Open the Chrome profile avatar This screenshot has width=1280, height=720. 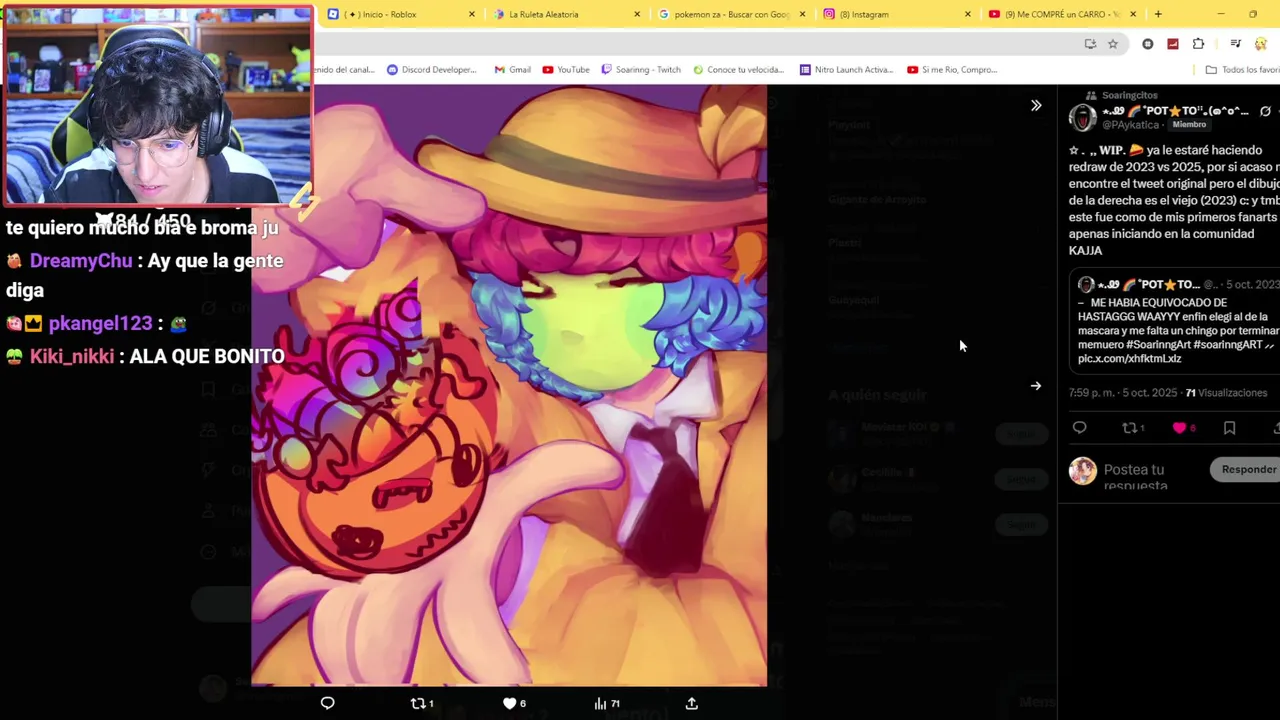(x=1261, y=44)
